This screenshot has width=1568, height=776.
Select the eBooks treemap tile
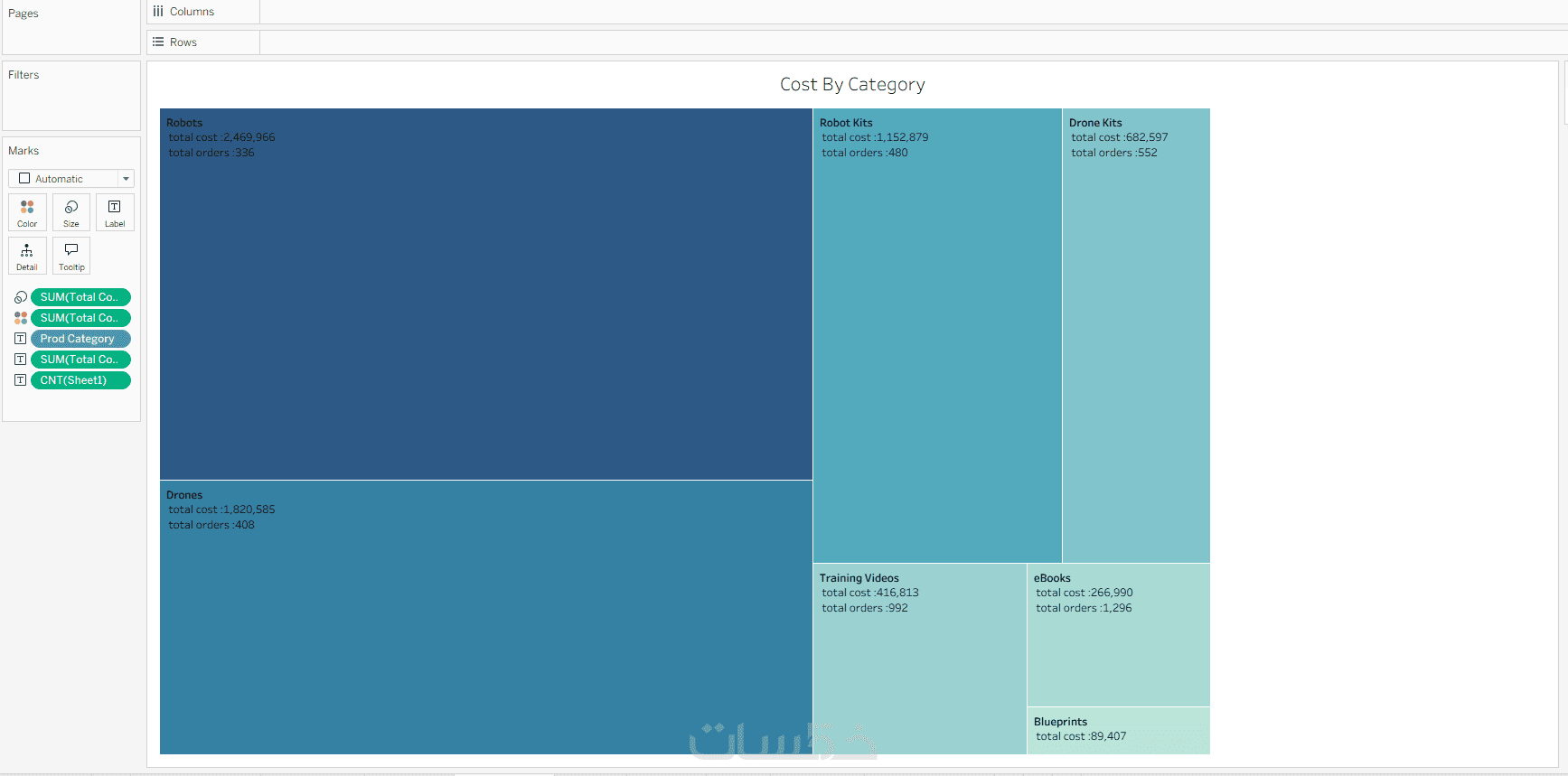click(1119, 635)
